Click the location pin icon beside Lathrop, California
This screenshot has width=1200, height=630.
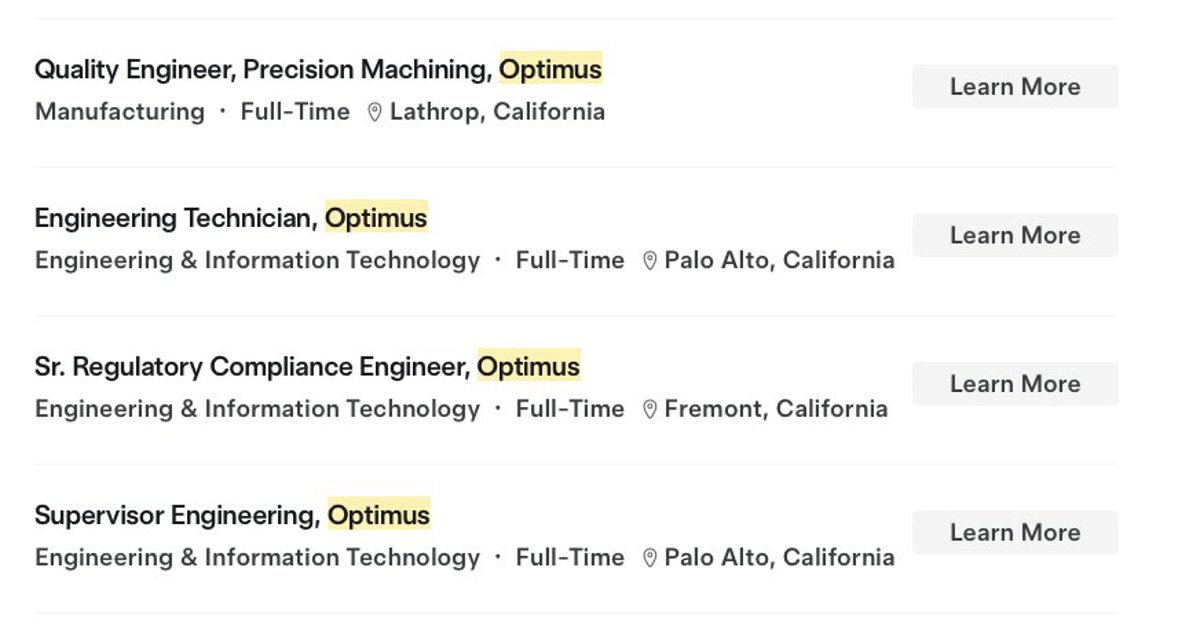(376, 111)
